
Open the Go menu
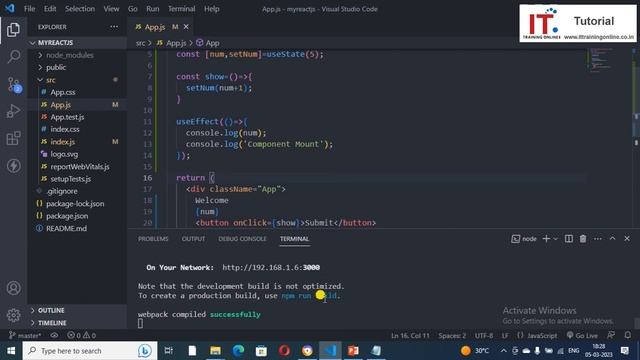point(133,9)
